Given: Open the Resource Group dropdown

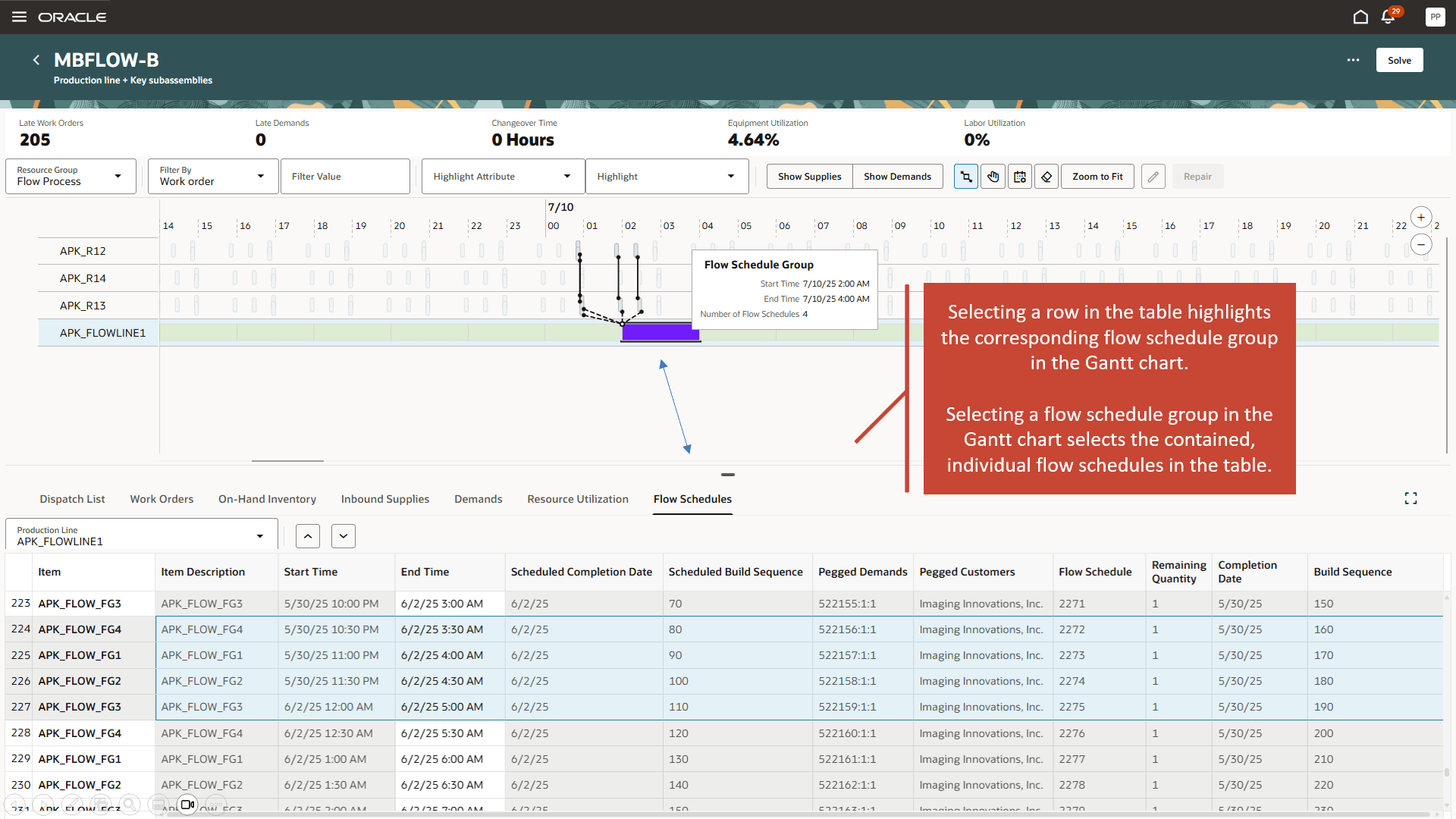Looking at the screenshot, I should tap(71, 176).
